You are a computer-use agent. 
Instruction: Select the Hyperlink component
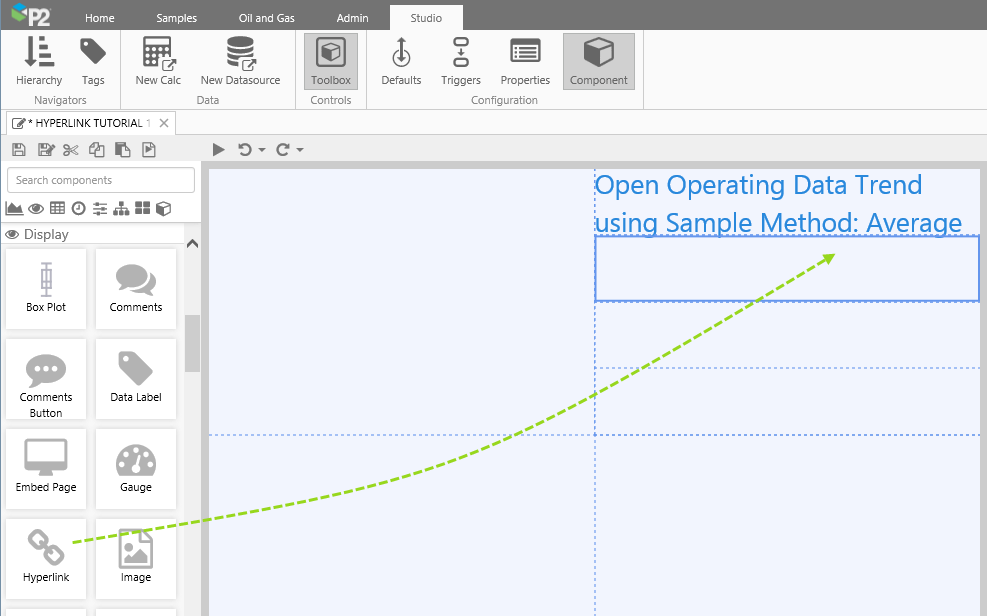[46, 553]
